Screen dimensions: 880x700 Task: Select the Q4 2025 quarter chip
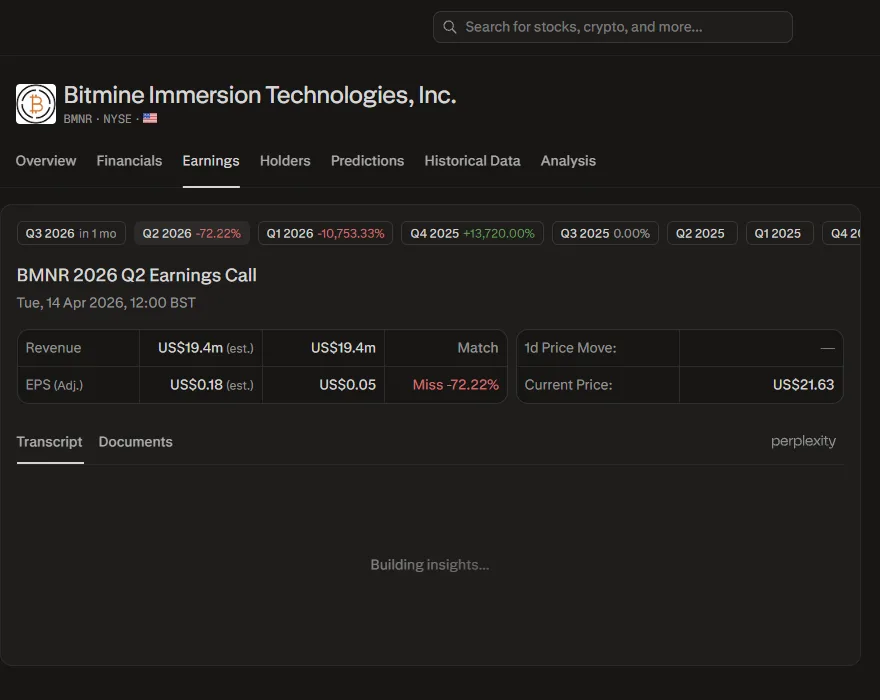[473, 234]
